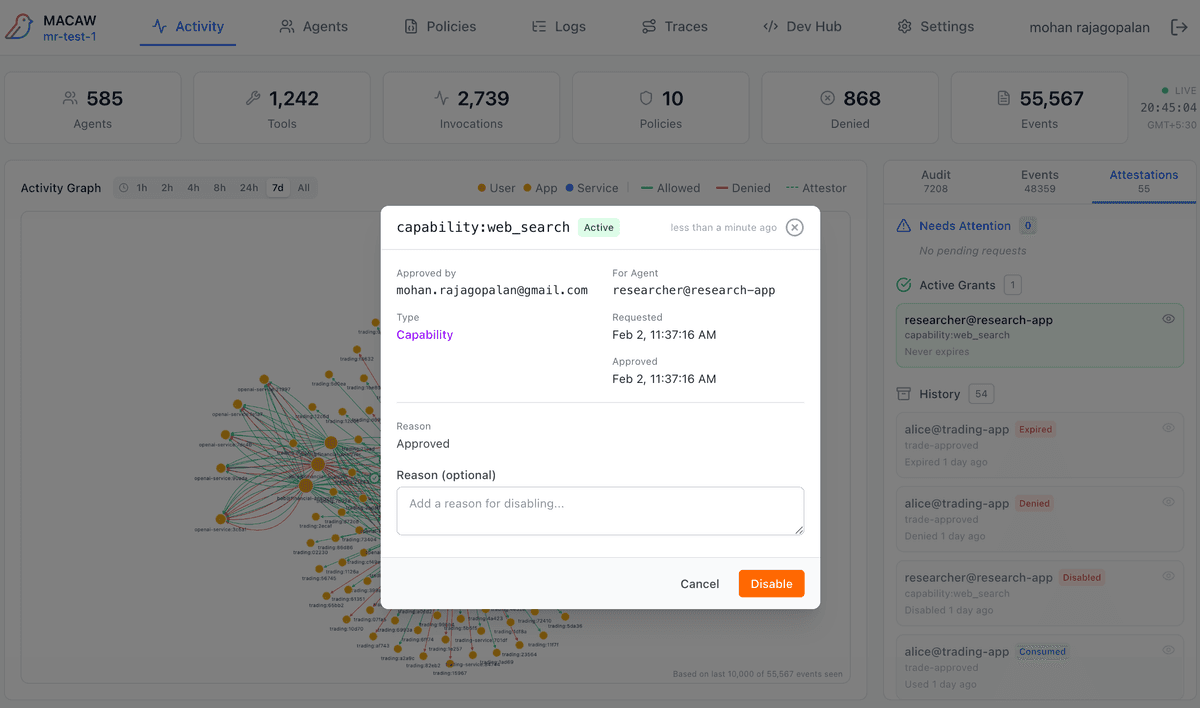Select the 24h time range filter

(249, 188)
